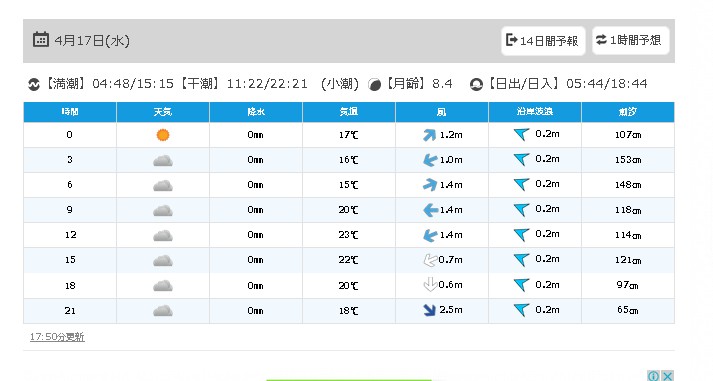Click the sunrise icon near 日出/日入
This screenshot has height=381, width=713.
pyautogui.click(x=476, y=85)
